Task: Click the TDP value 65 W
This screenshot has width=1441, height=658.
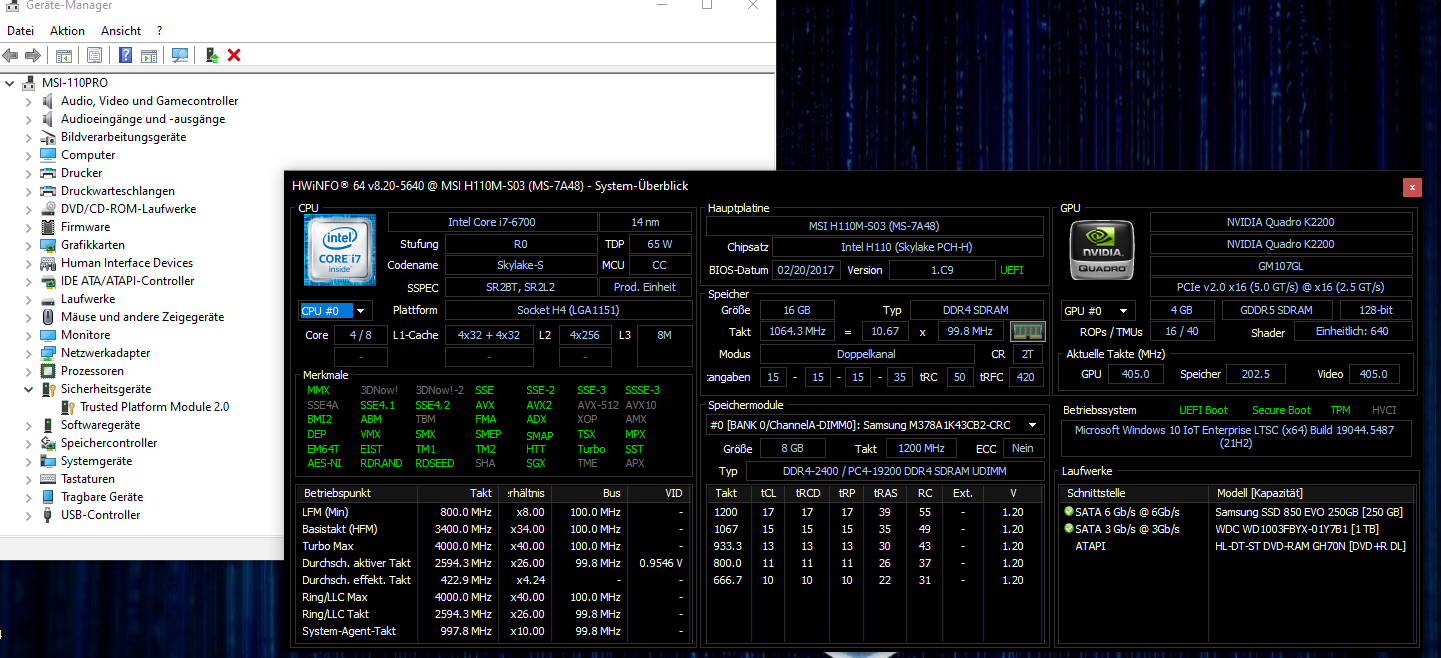Action: 660,244
